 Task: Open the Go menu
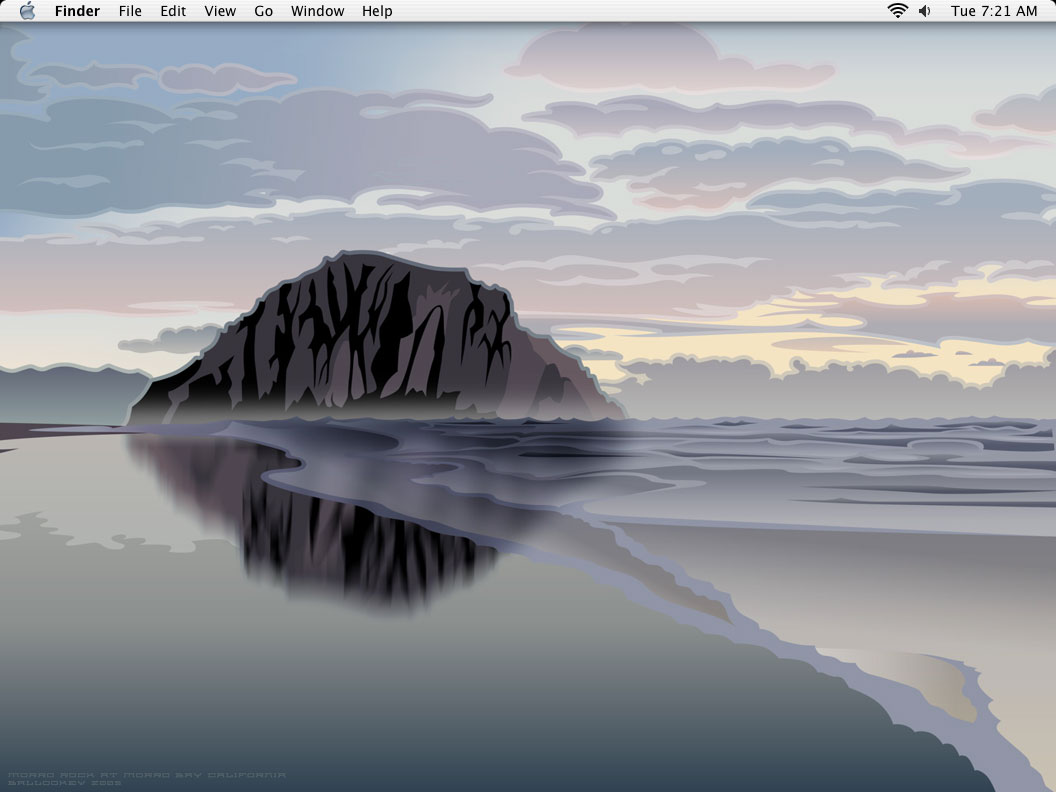click(263, 11)
